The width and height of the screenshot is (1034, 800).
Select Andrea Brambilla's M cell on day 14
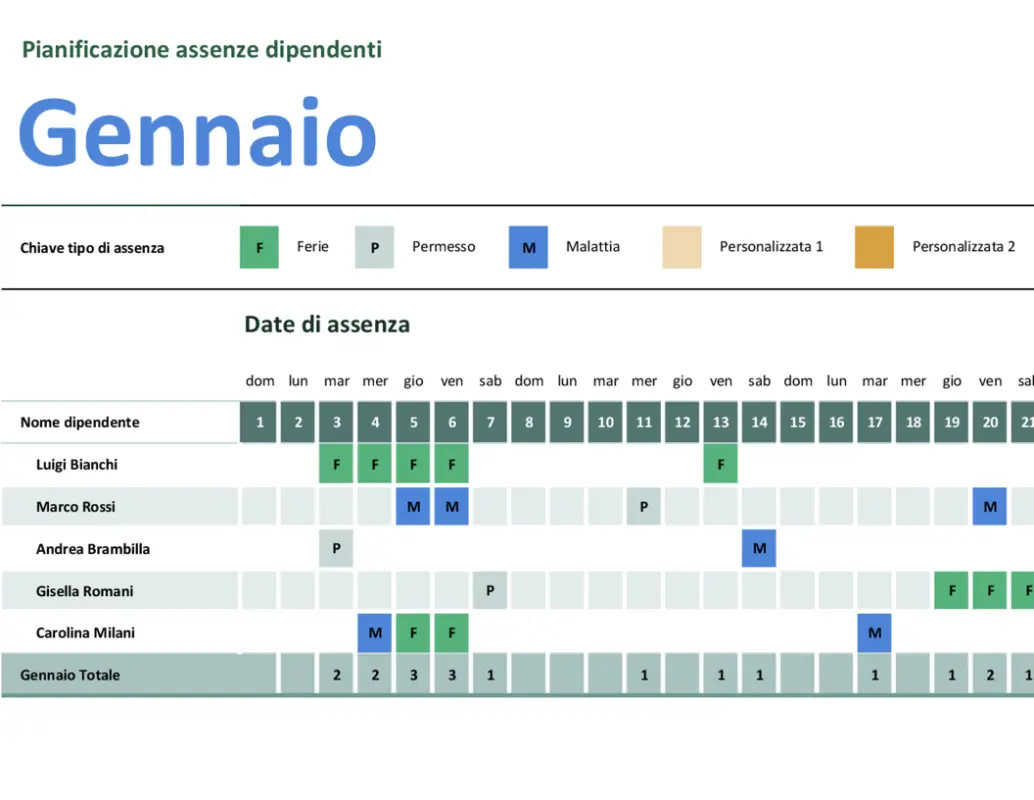[x=759, y=549]
